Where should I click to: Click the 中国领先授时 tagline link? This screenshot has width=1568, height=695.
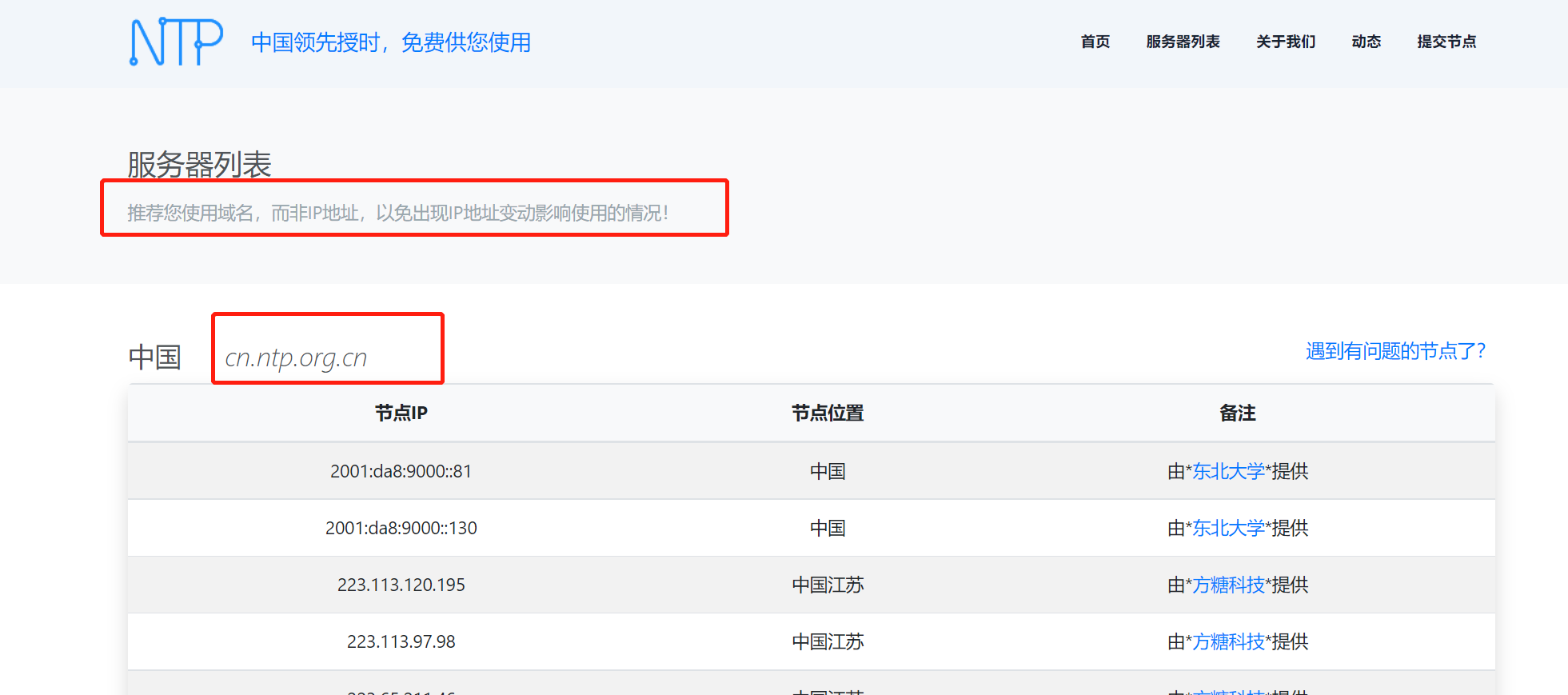pos(391,42)
